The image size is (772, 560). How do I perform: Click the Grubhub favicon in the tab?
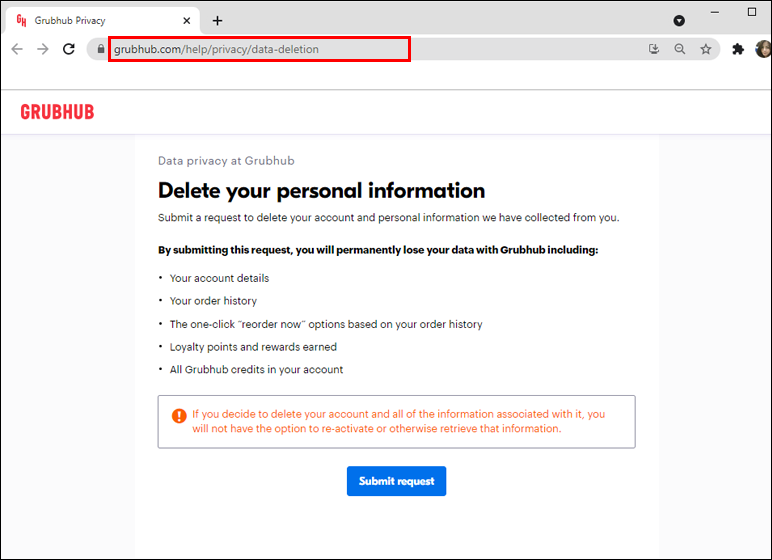click(21, 21)
